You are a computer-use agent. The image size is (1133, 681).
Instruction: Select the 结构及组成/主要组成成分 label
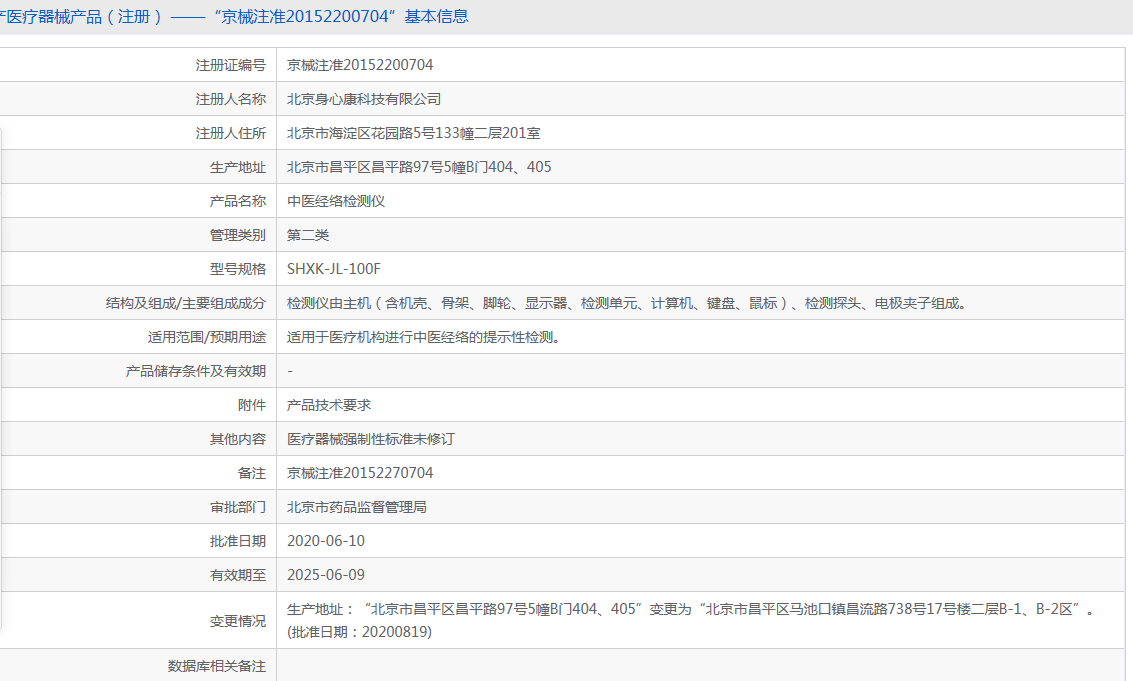click(186, 304)
